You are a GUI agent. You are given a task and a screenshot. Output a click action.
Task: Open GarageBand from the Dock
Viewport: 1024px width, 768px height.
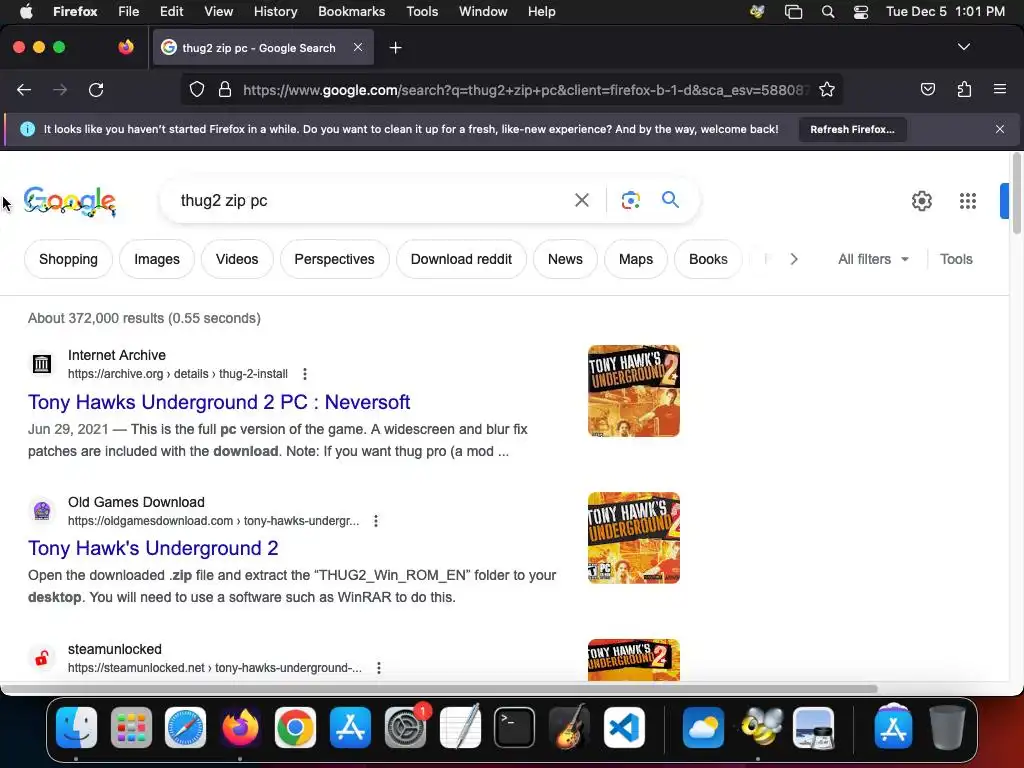(569, 727)
